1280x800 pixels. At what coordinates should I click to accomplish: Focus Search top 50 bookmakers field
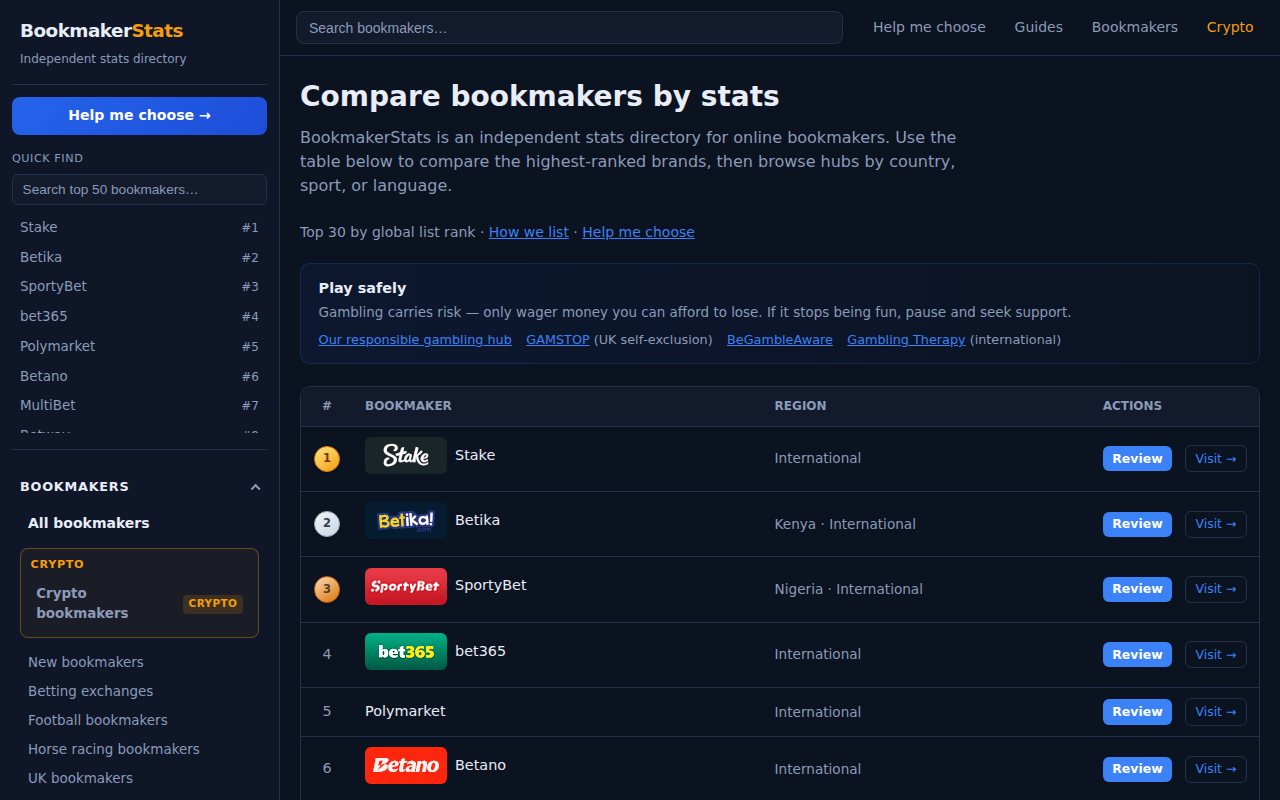pos(139,189)
